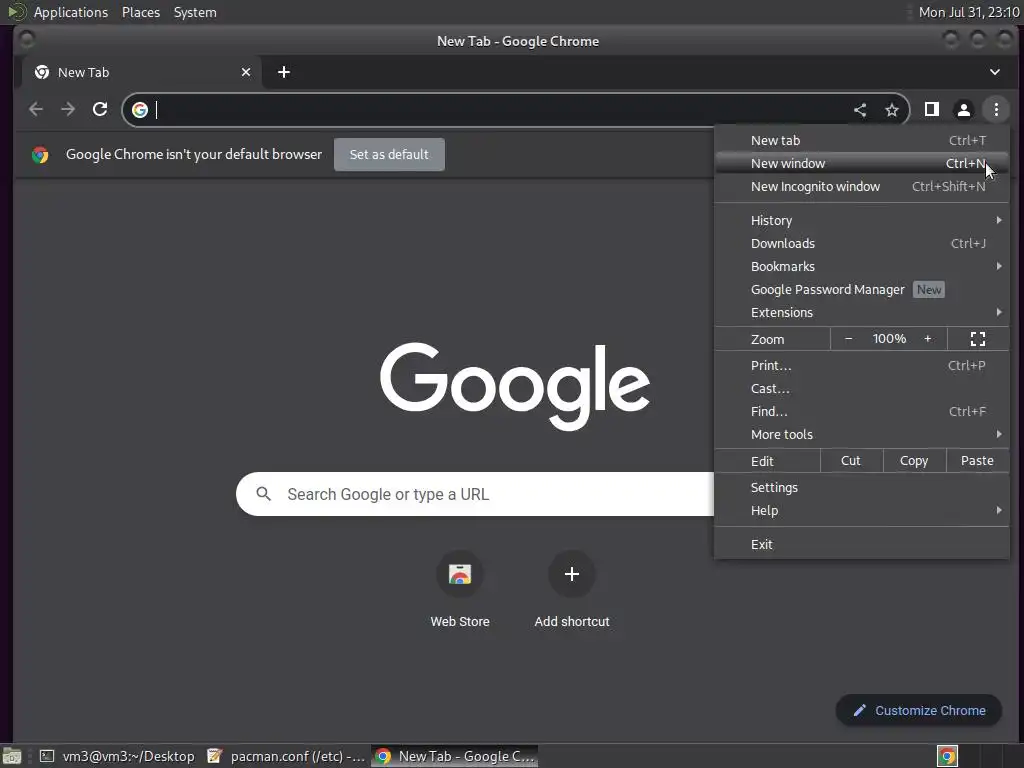Click Paste in the Edit row

coord(977,460)
